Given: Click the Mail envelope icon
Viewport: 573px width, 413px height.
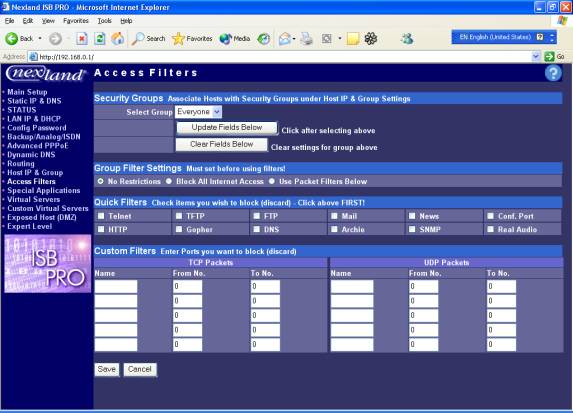Looking at the screenshot, I should (284, 38).
